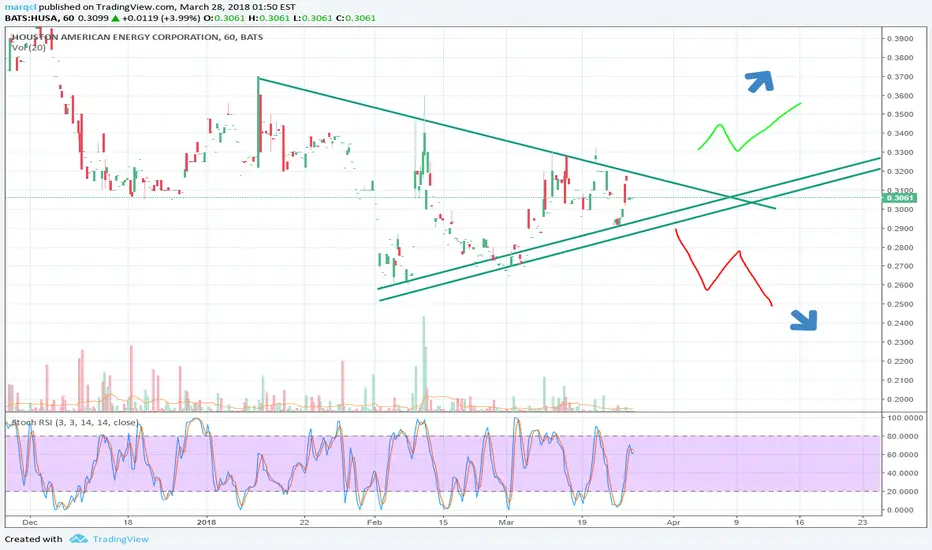Click the Created with caption text
This screenshot has height=550, width=932.
[33, 539]
